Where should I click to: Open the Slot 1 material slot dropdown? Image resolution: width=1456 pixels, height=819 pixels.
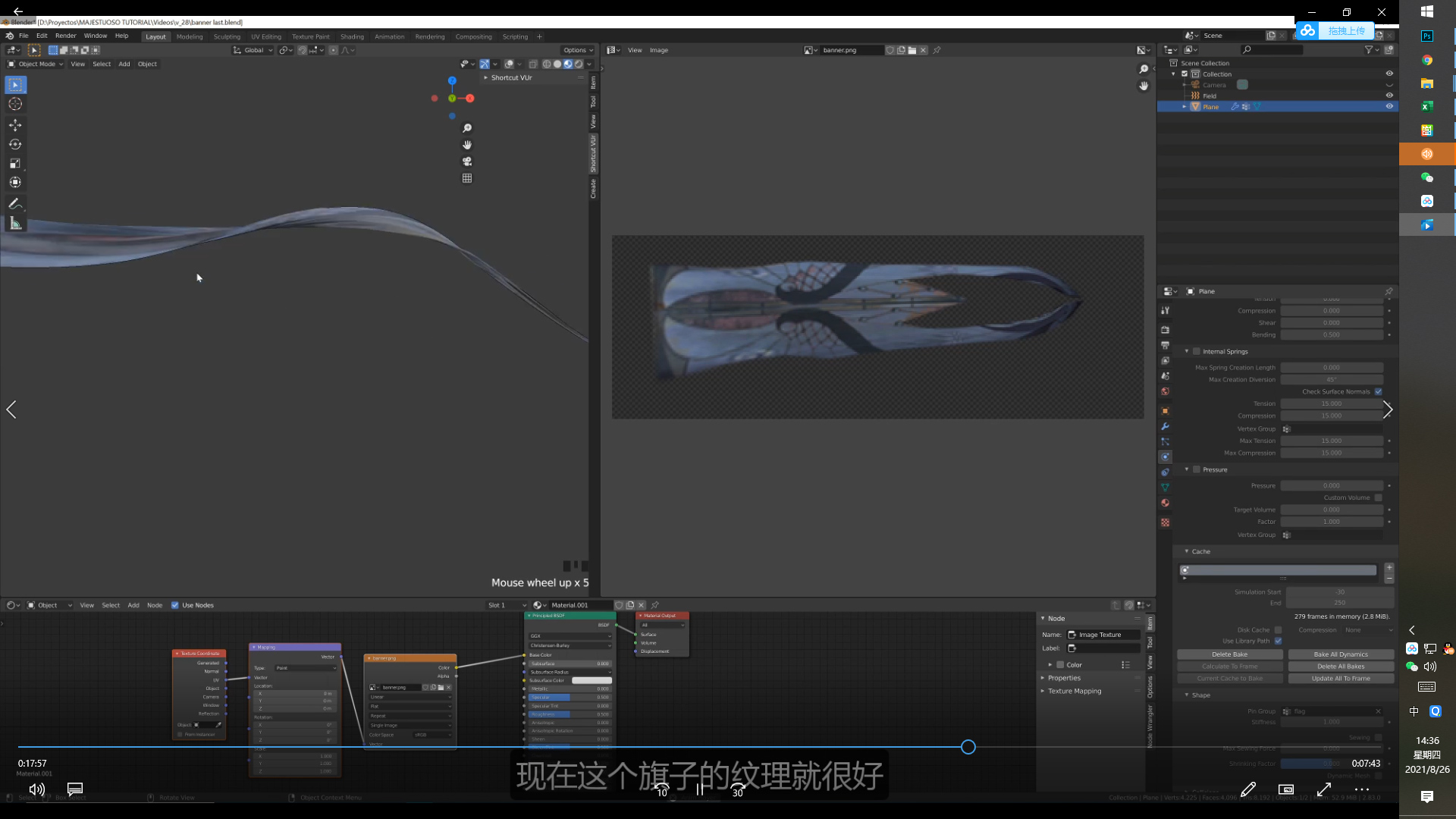pyautogui.click(x=507, y=605)
